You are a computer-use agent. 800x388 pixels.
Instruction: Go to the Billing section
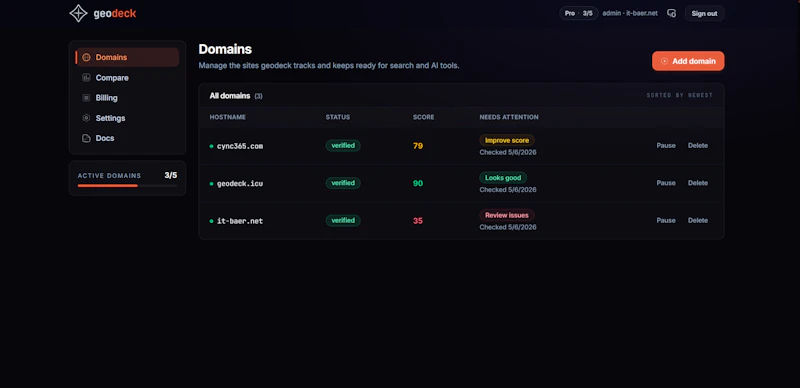127,98
